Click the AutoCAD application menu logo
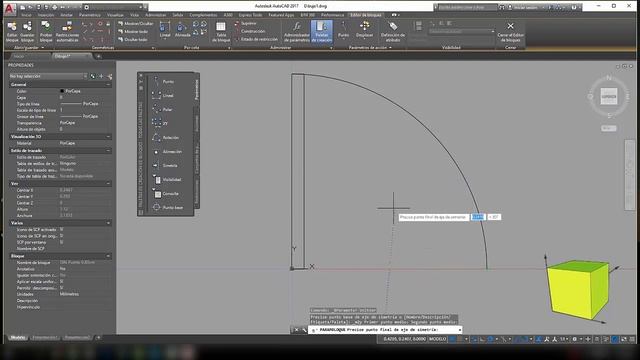 (9, 8)
